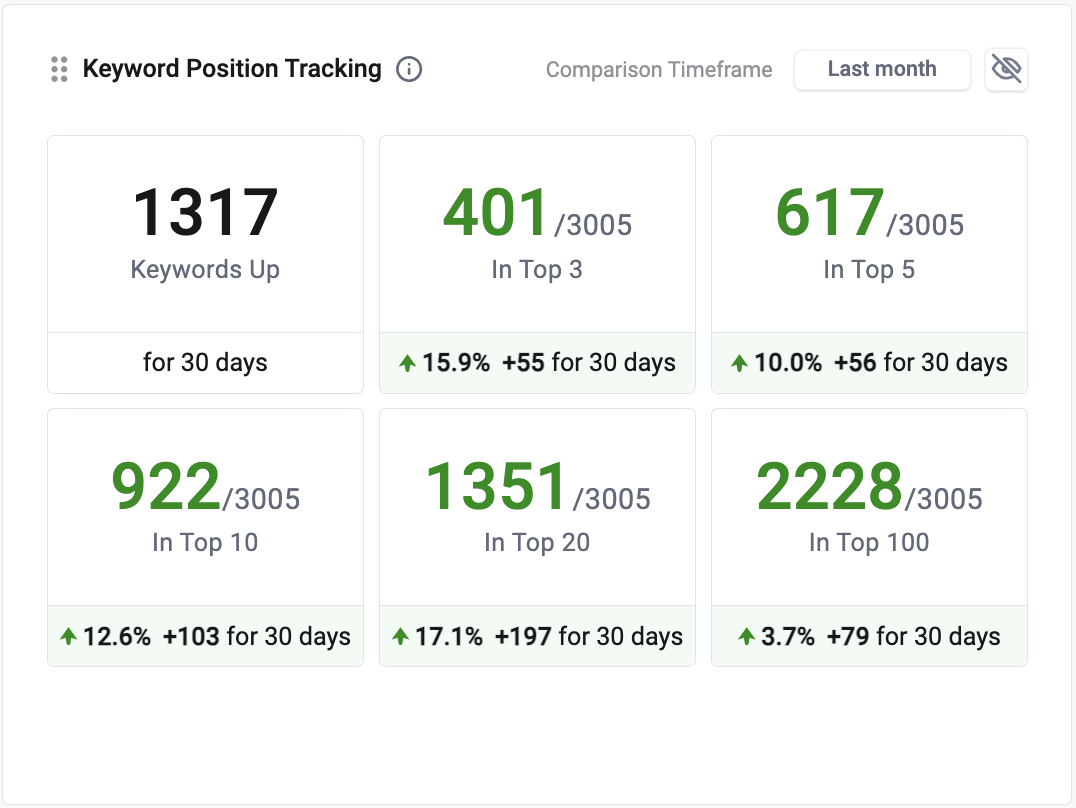Select the 1351 In Top 20 number
Screen dimensions: 1076x808
point(497,486)
